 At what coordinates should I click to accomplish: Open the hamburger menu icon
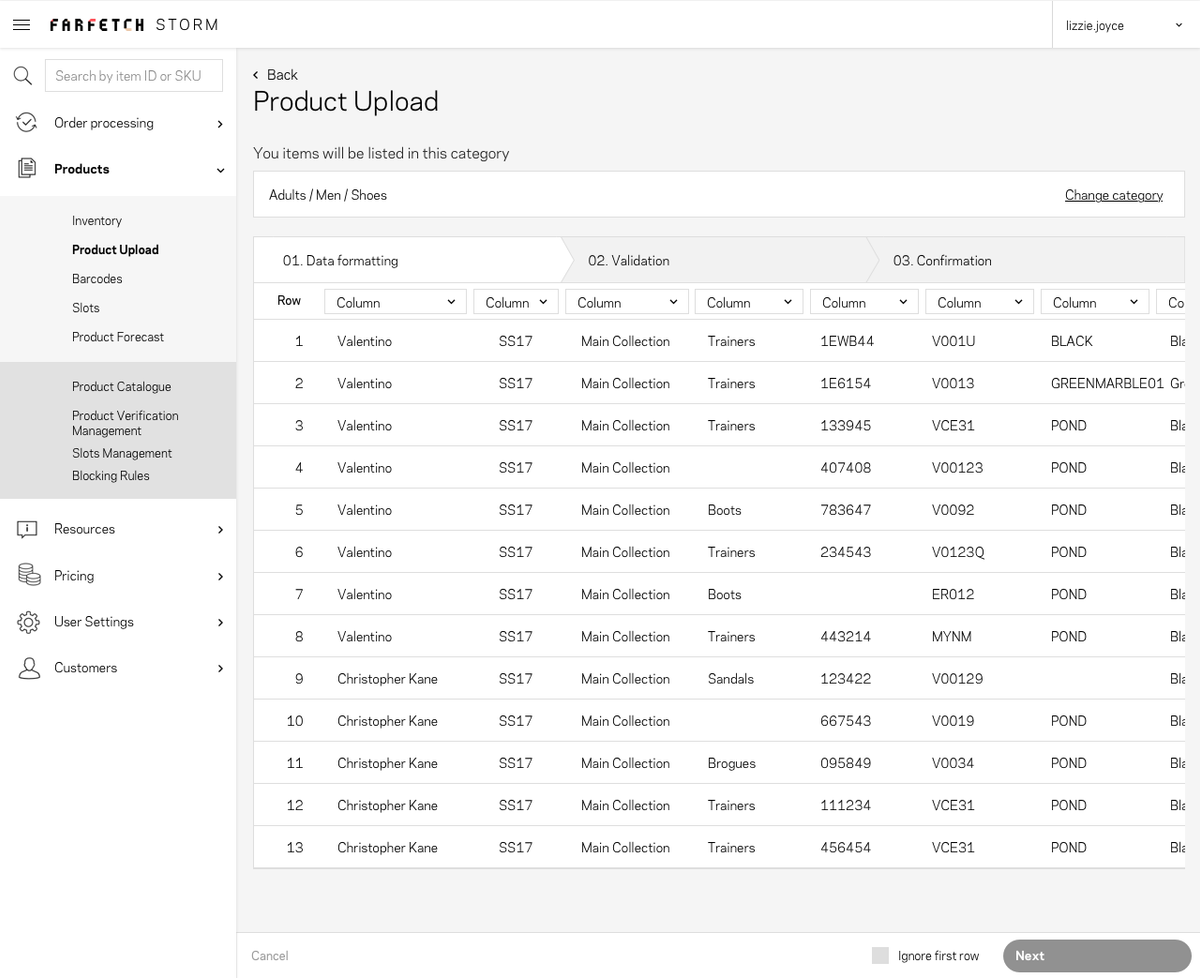click(x=21, y=25)
